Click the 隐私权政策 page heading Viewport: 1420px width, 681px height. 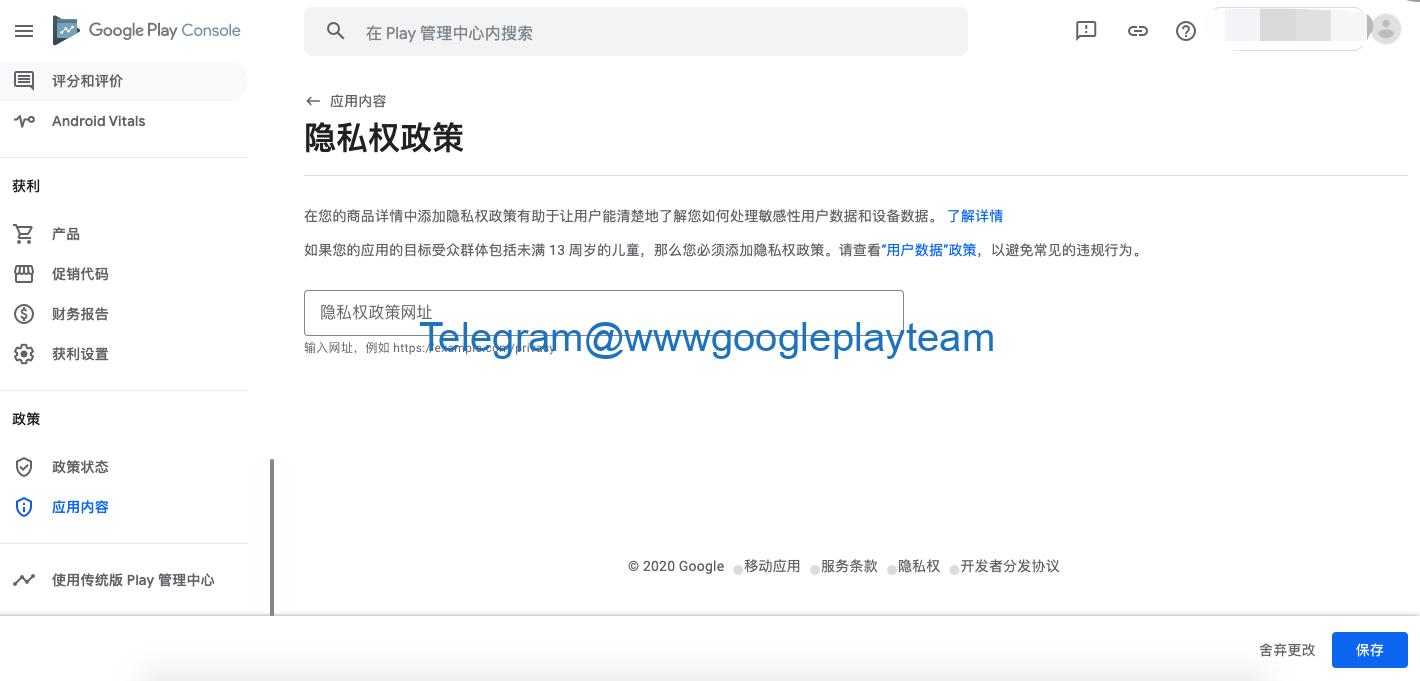[x=384, y=138]
